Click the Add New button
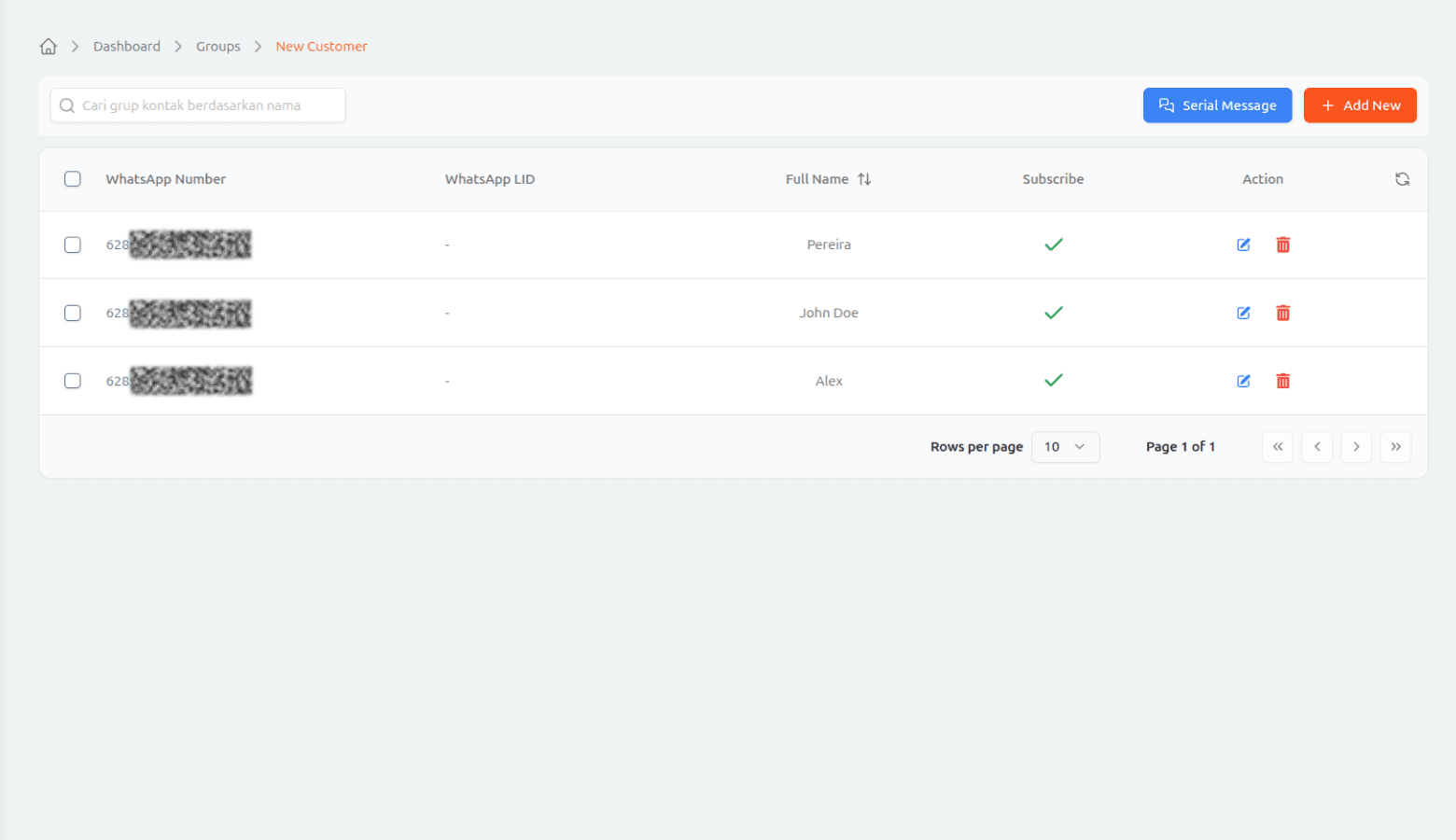1456x840 pixels. coord(1360,105)
